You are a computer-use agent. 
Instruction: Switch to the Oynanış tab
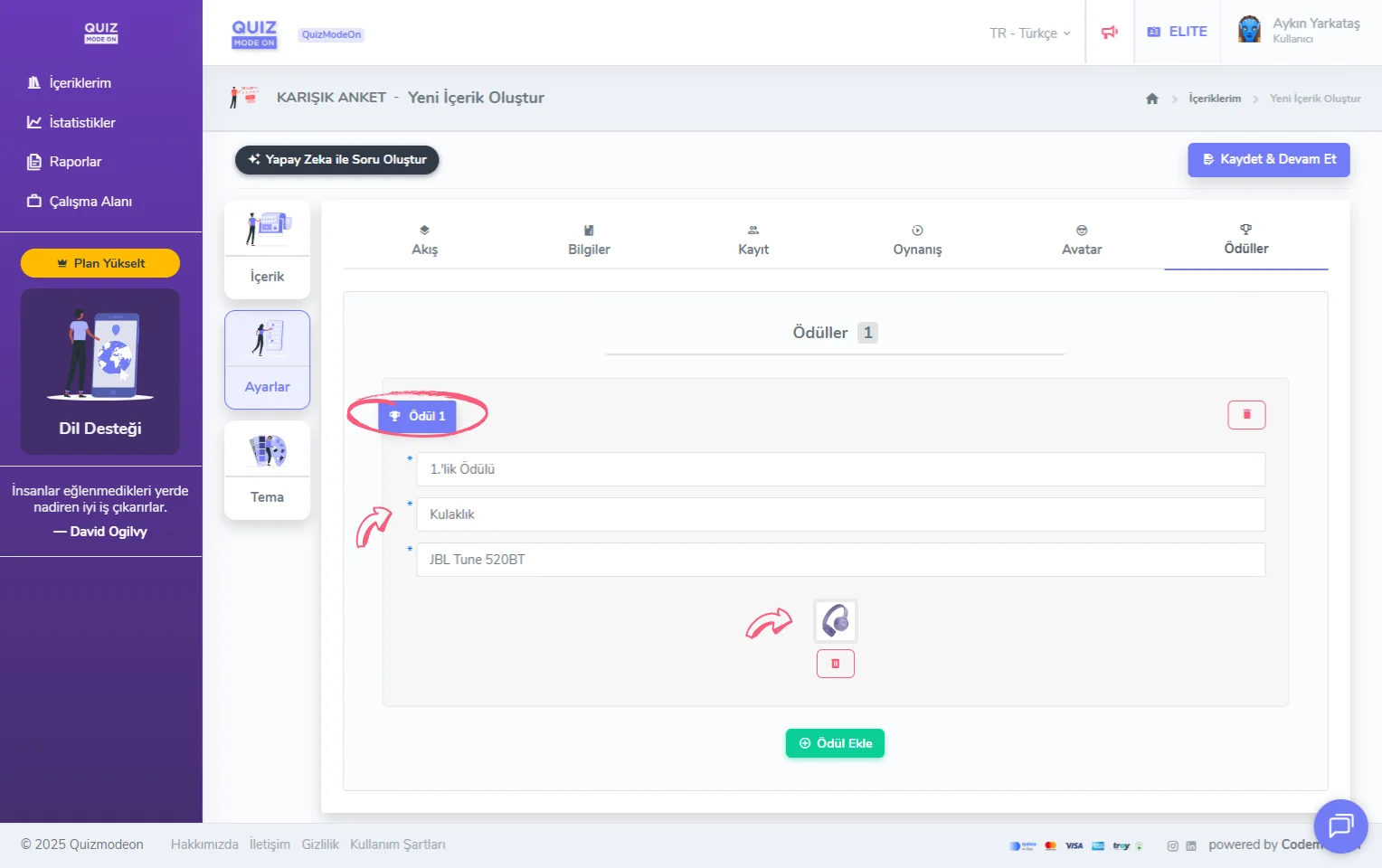click(x=917, y=241)
